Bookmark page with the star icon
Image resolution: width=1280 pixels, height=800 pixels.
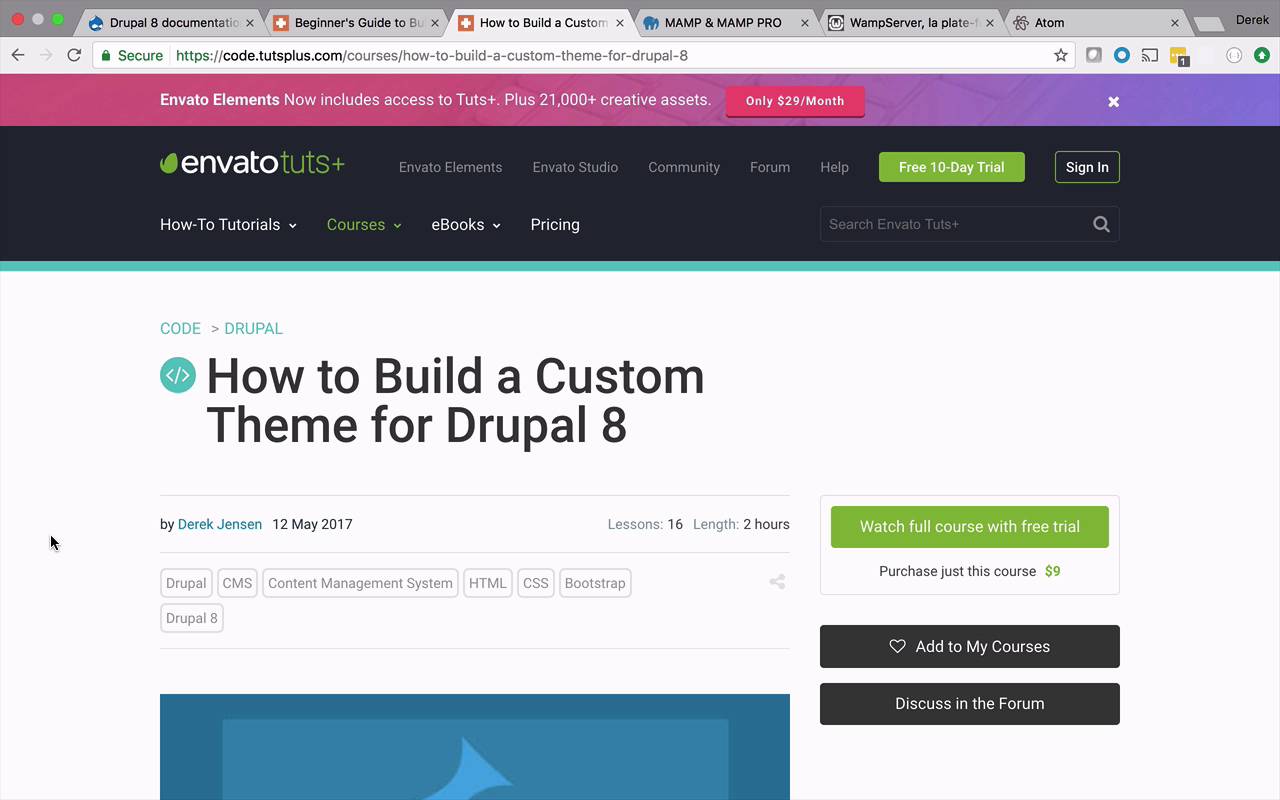(x=1061, y=55)
